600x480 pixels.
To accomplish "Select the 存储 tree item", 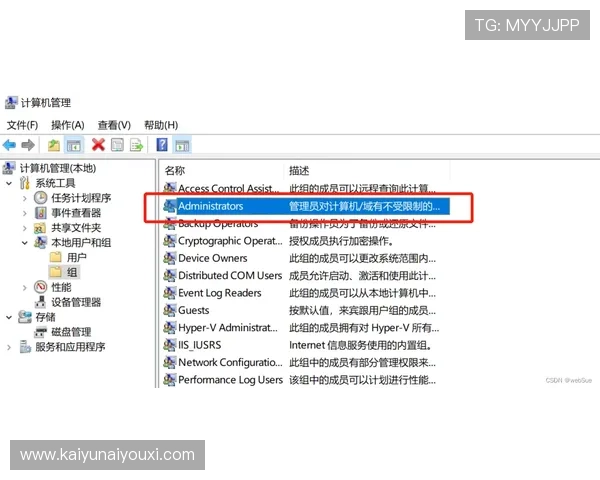I will click(x=46, y=317).
